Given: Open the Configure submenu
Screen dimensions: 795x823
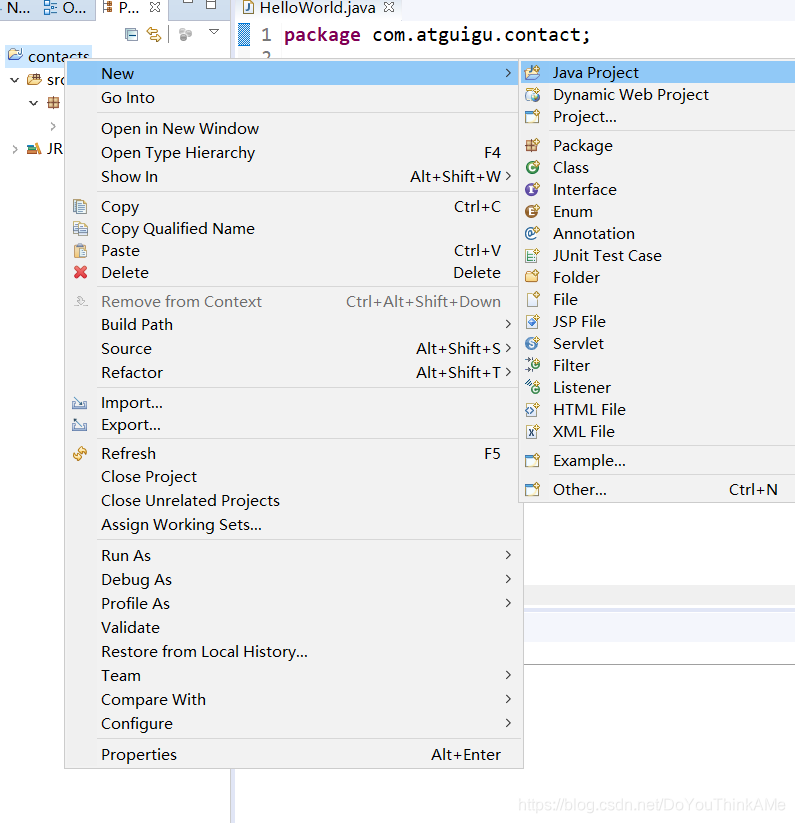Looking at the screenshot, I should (x=294, y=724).
